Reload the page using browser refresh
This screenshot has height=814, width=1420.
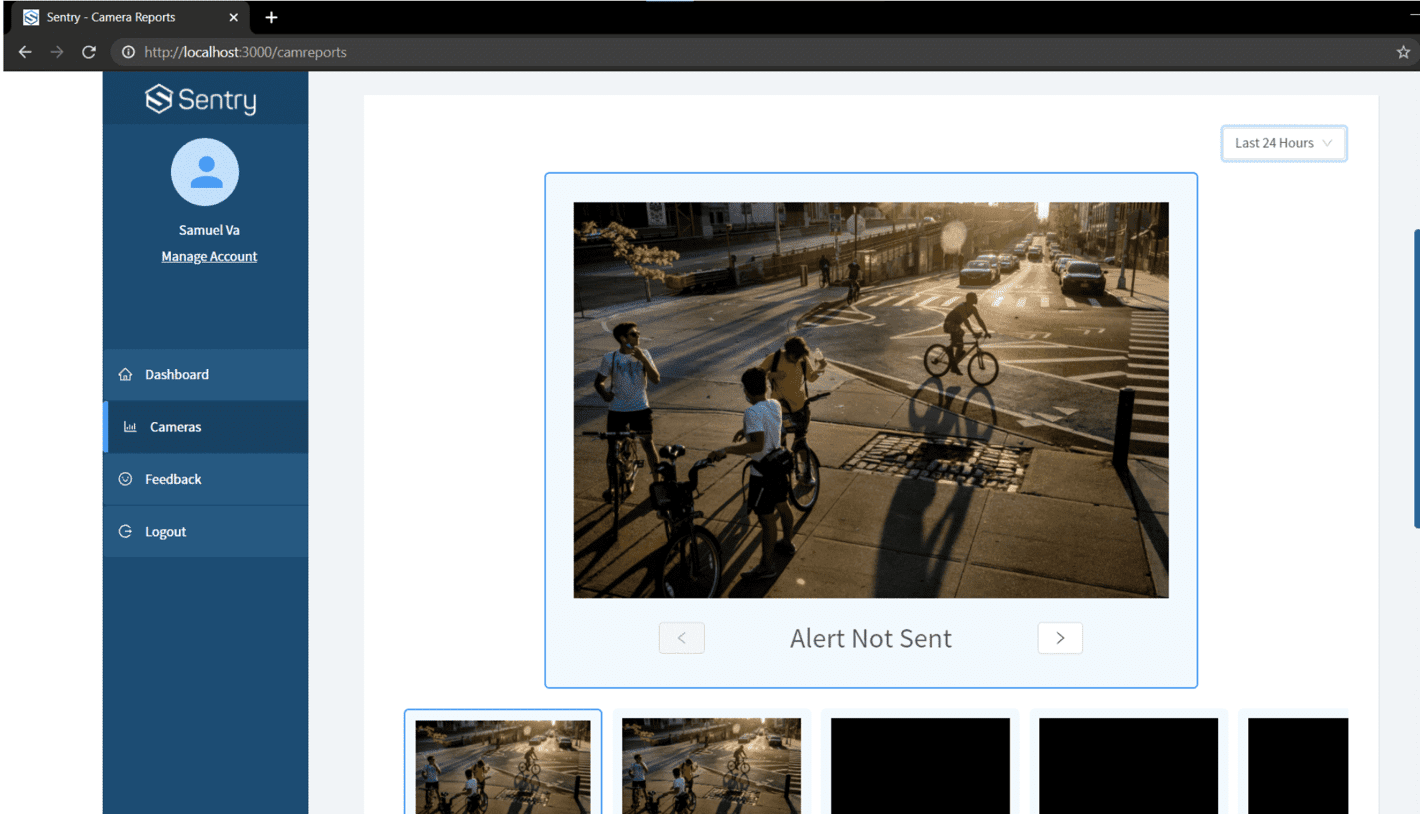click(x=89, y=52)
